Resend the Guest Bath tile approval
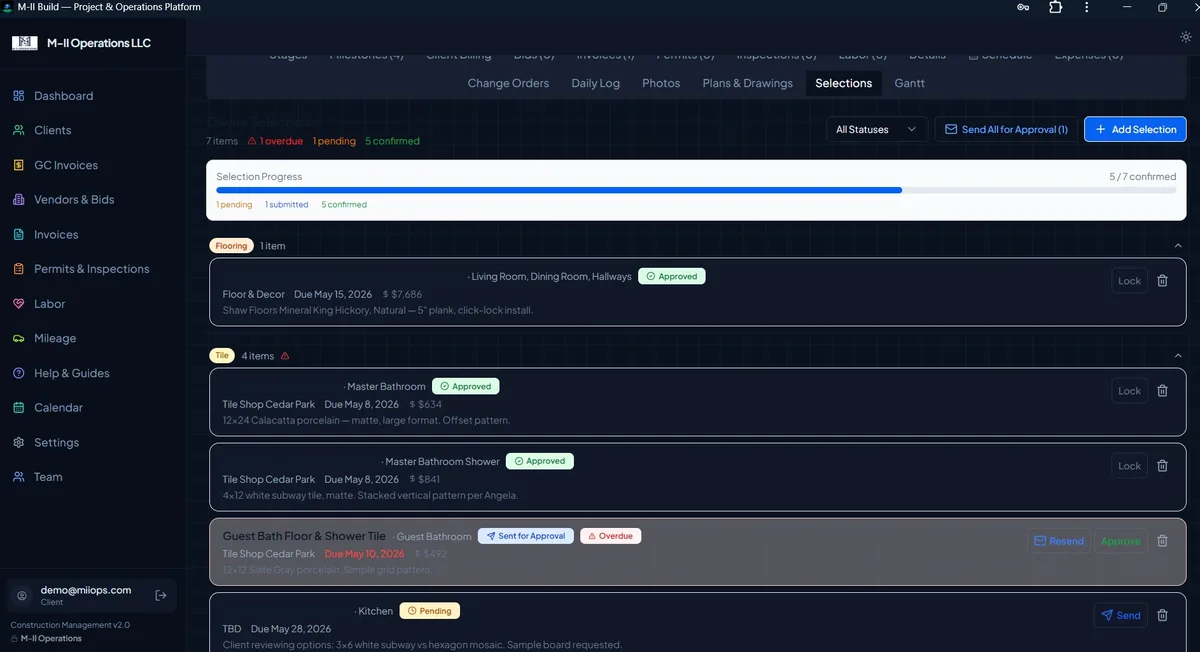The width and height of the screenshot is (1200, 652). [x=1059, y=541]
